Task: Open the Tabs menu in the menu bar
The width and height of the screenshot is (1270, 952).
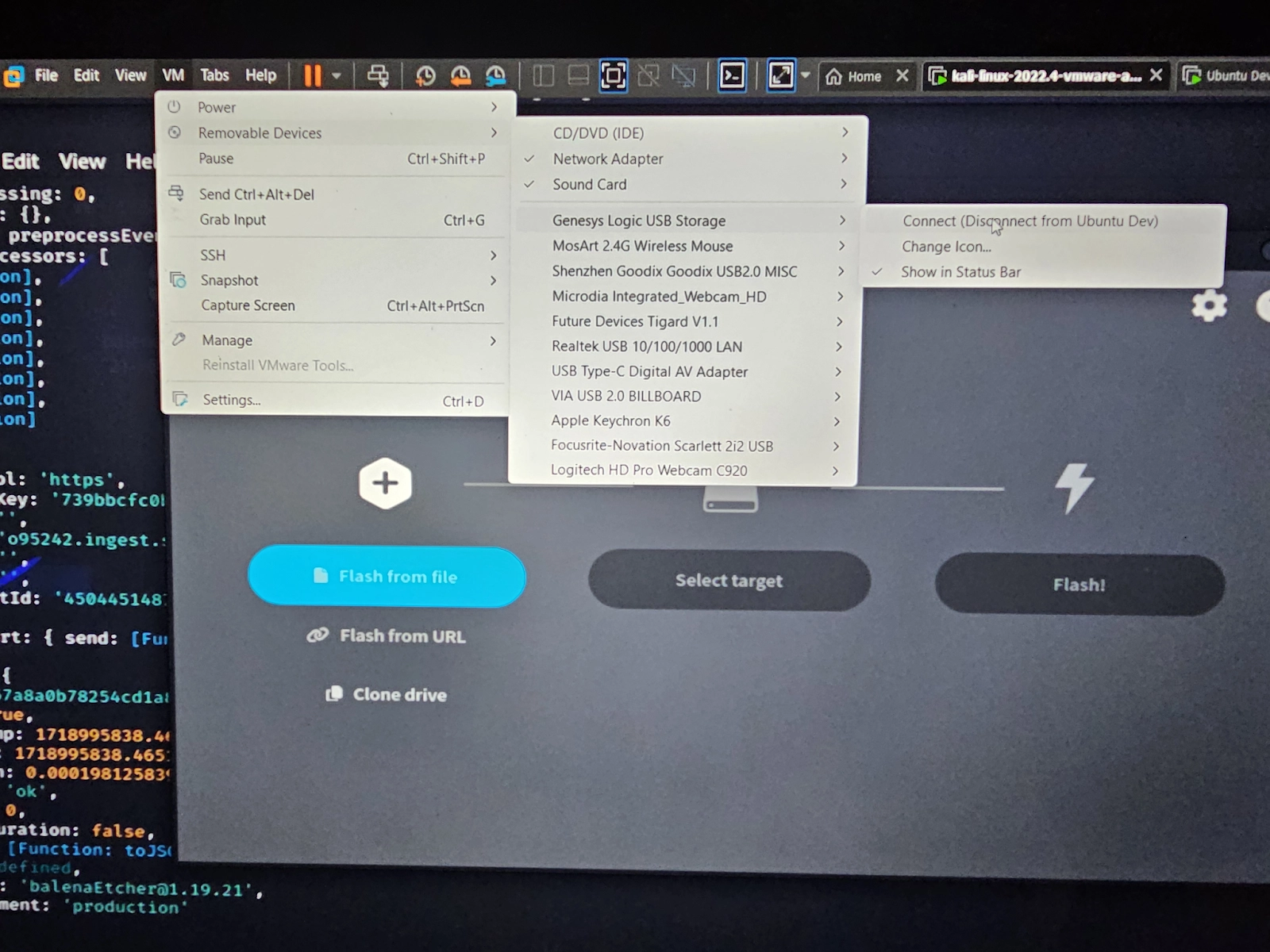Action: click(214, 75)
